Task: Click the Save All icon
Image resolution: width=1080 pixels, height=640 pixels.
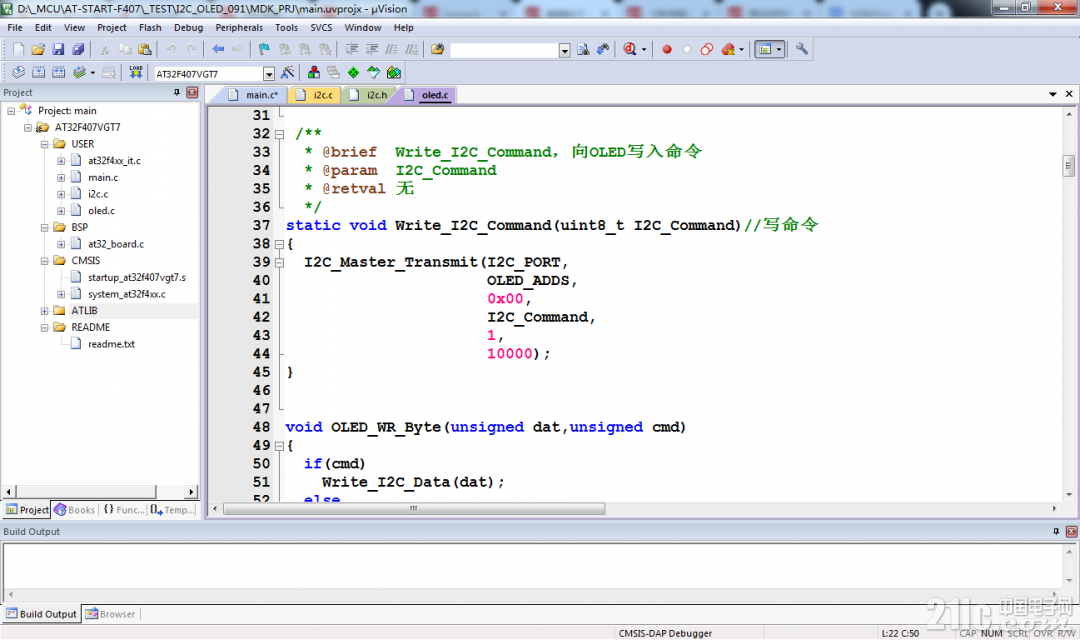Action: click(x=78, y=49)
